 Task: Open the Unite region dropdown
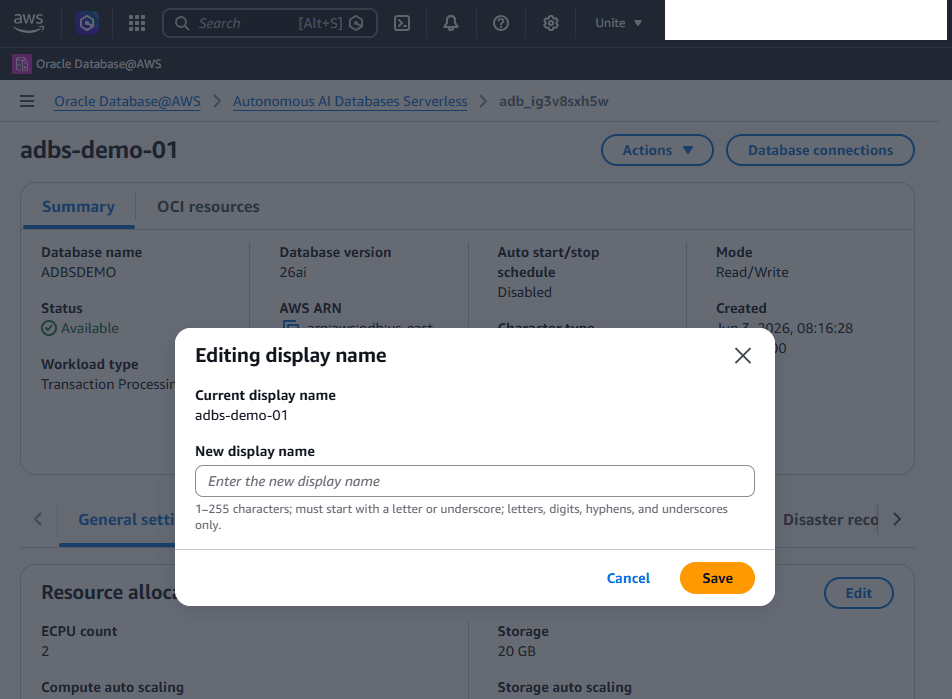(x=619, y=23)
